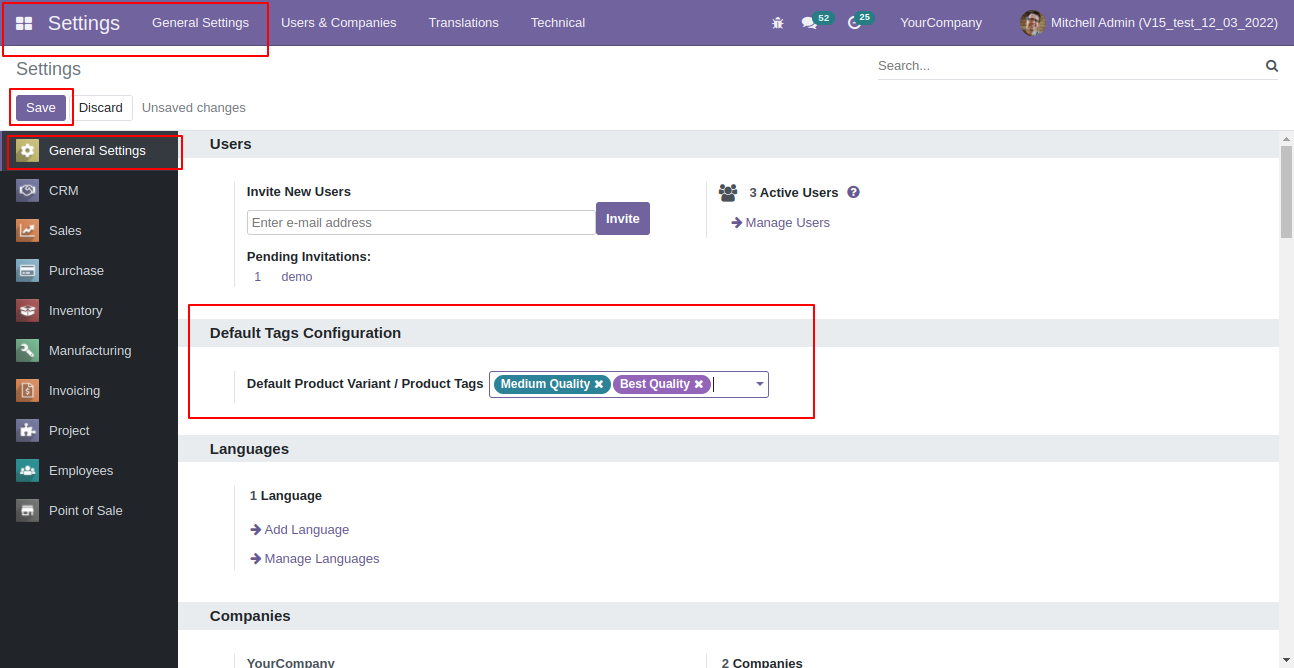The image size is (1294, 668).
Task: Select the Invoicing icon in sidebar
Action: (28, 391)
